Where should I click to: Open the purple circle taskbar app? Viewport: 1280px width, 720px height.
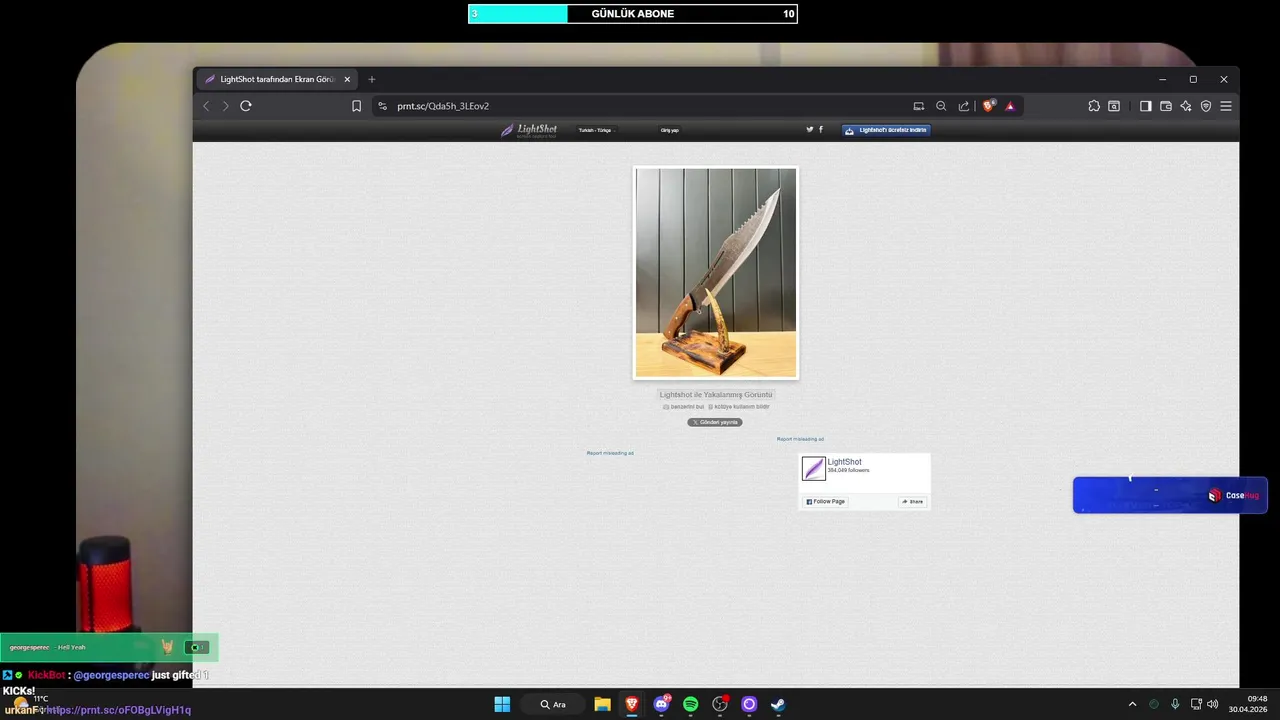click(749, 704)
